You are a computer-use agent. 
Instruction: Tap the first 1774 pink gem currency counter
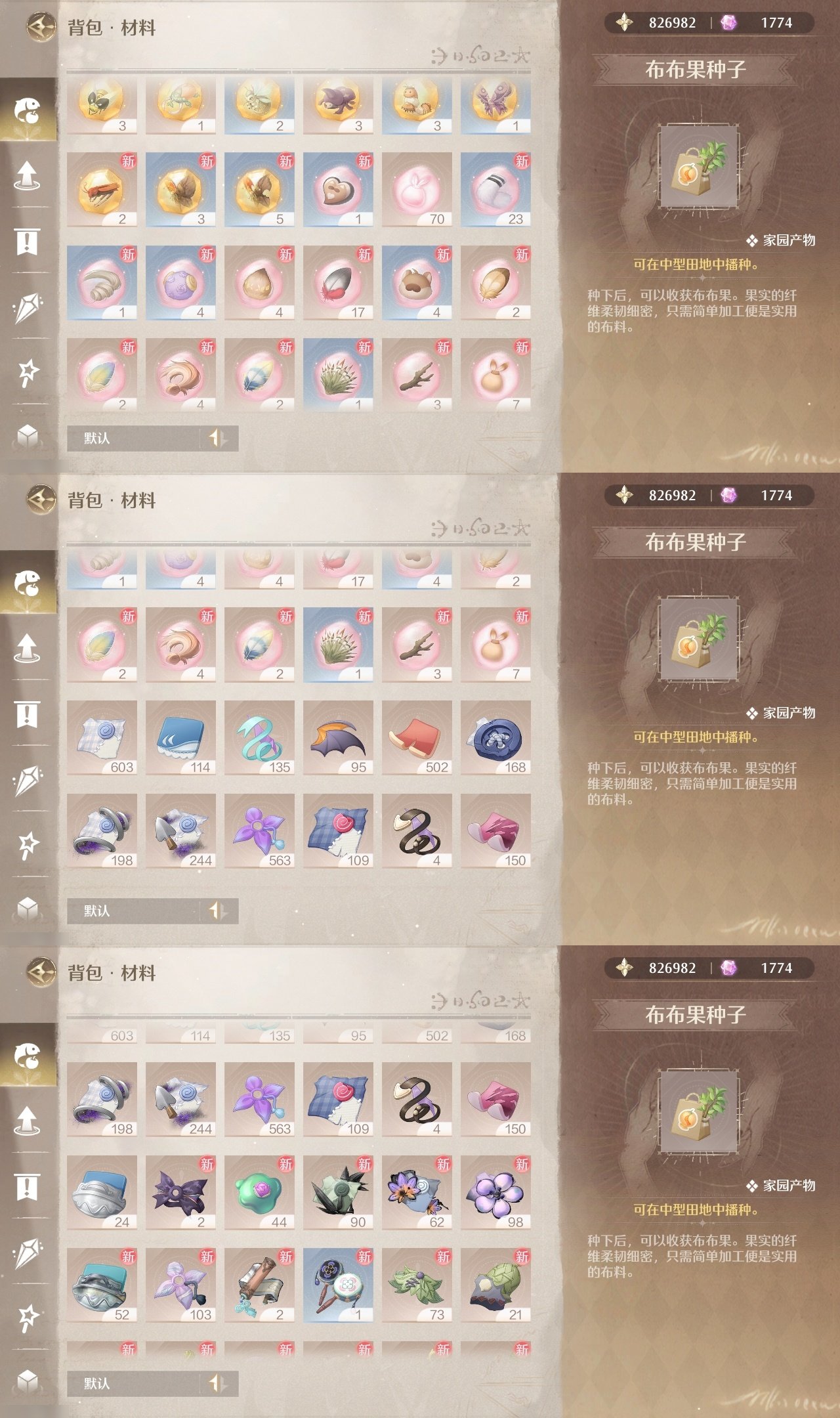pyautogui.click(x=763, y=23)
